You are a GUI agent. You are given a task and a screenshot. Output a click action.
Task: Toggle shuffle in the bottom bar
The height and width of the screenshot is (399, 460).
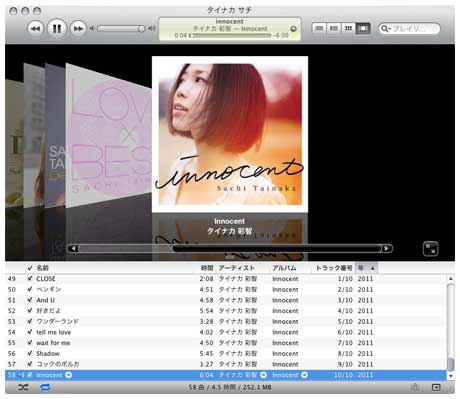23,387
